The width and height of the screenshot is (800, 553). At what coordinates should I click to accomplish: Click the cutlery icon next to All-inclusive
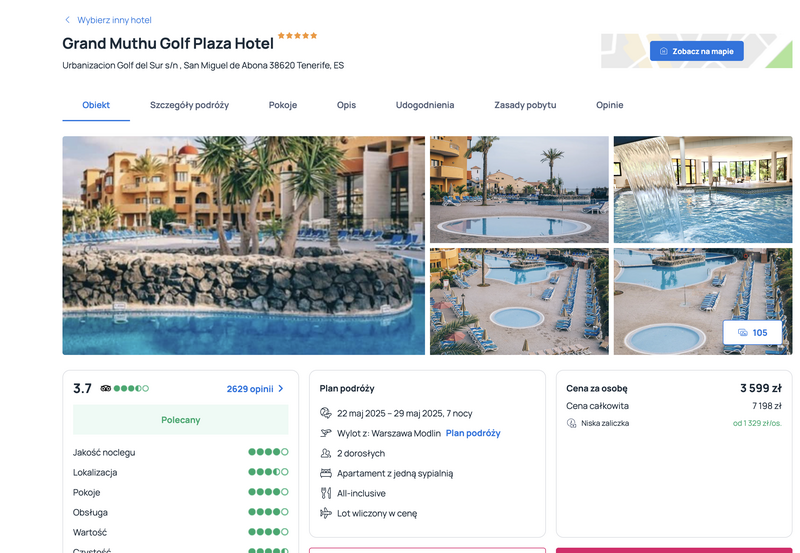pos(326,493)
